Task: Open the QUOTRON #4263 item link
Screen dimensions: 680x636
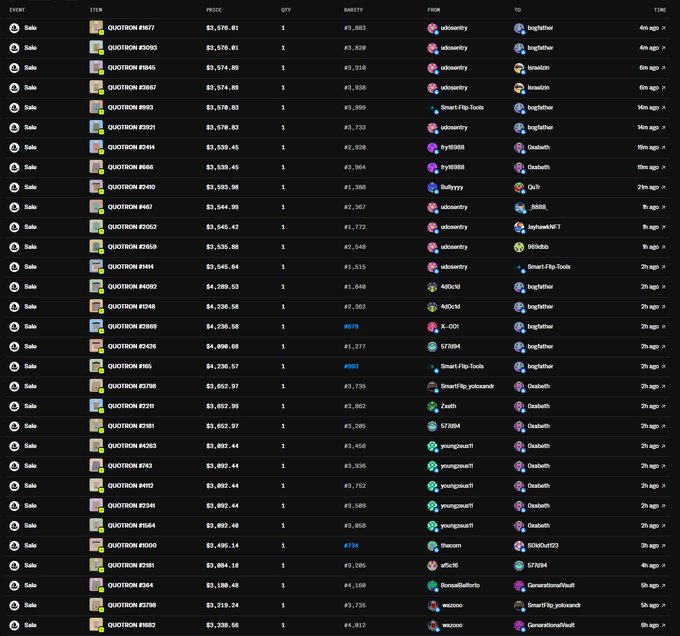Action: coord(132,446)
